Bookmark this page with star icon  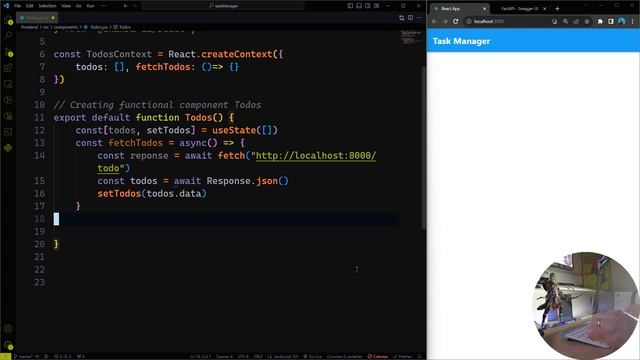tap(587, 21)
